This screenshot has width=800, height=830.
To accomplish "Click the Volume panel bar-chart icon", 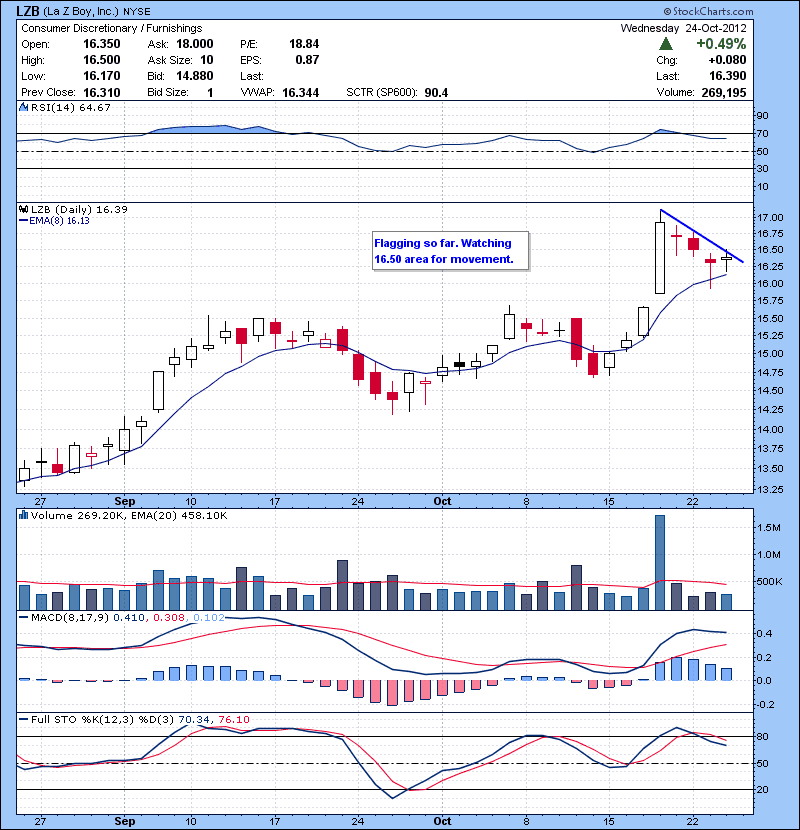I will 23,515.
